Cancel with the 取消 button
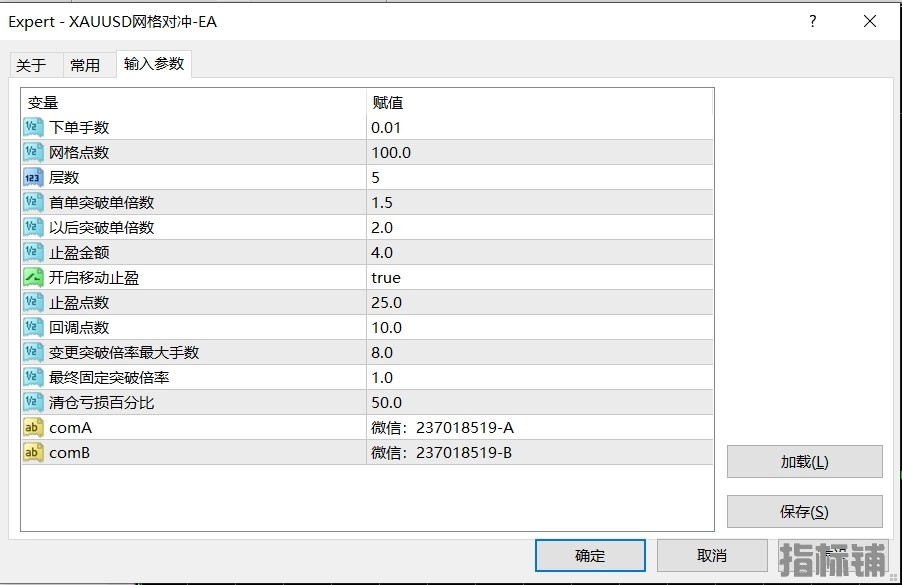 (712, 556)
